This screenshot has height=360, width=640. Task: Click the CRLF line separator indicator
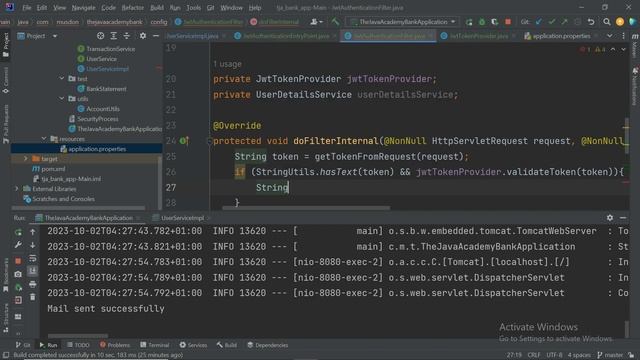coord(534,355)
